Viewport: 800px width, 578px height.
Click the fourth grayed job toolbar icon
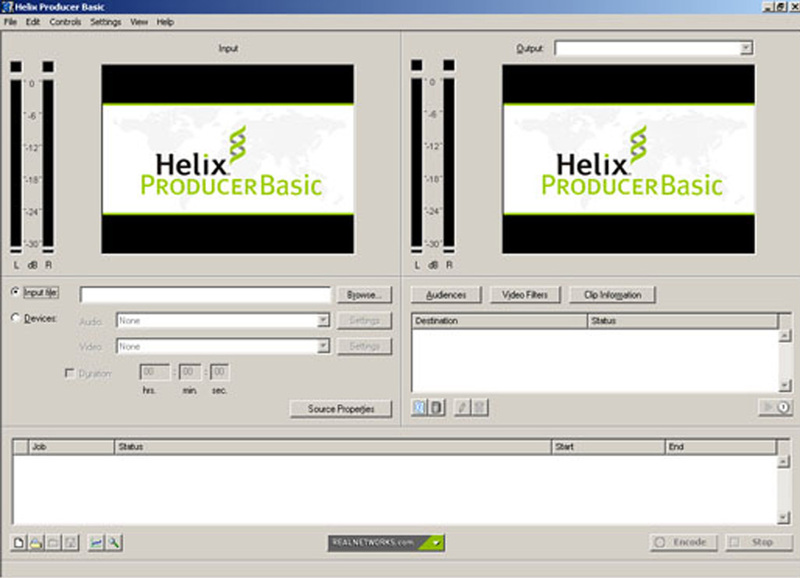click(70, 542)
